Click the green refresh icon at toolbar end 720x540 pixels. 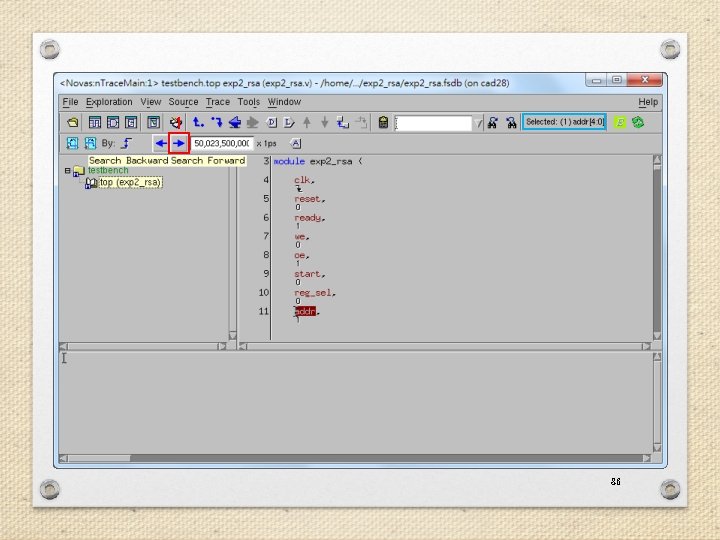[638, 123]
